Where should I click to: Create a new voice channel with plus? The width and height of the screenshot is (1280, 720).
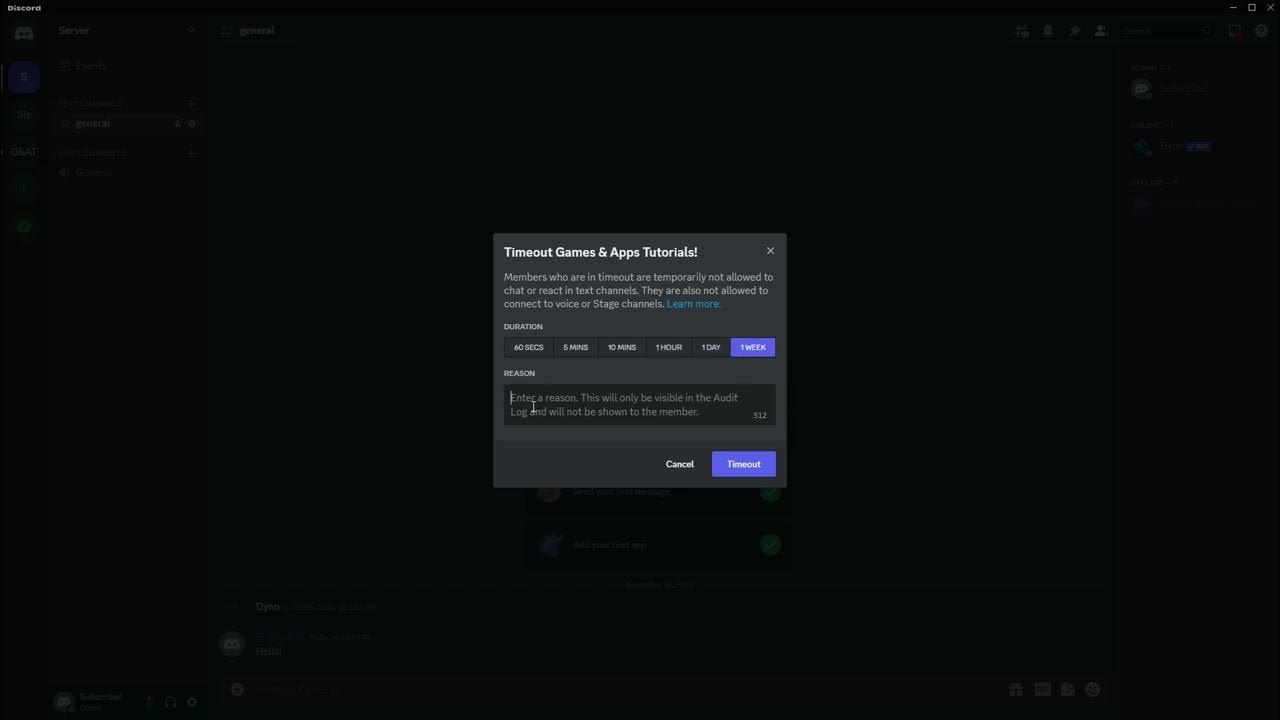[191, 153]
